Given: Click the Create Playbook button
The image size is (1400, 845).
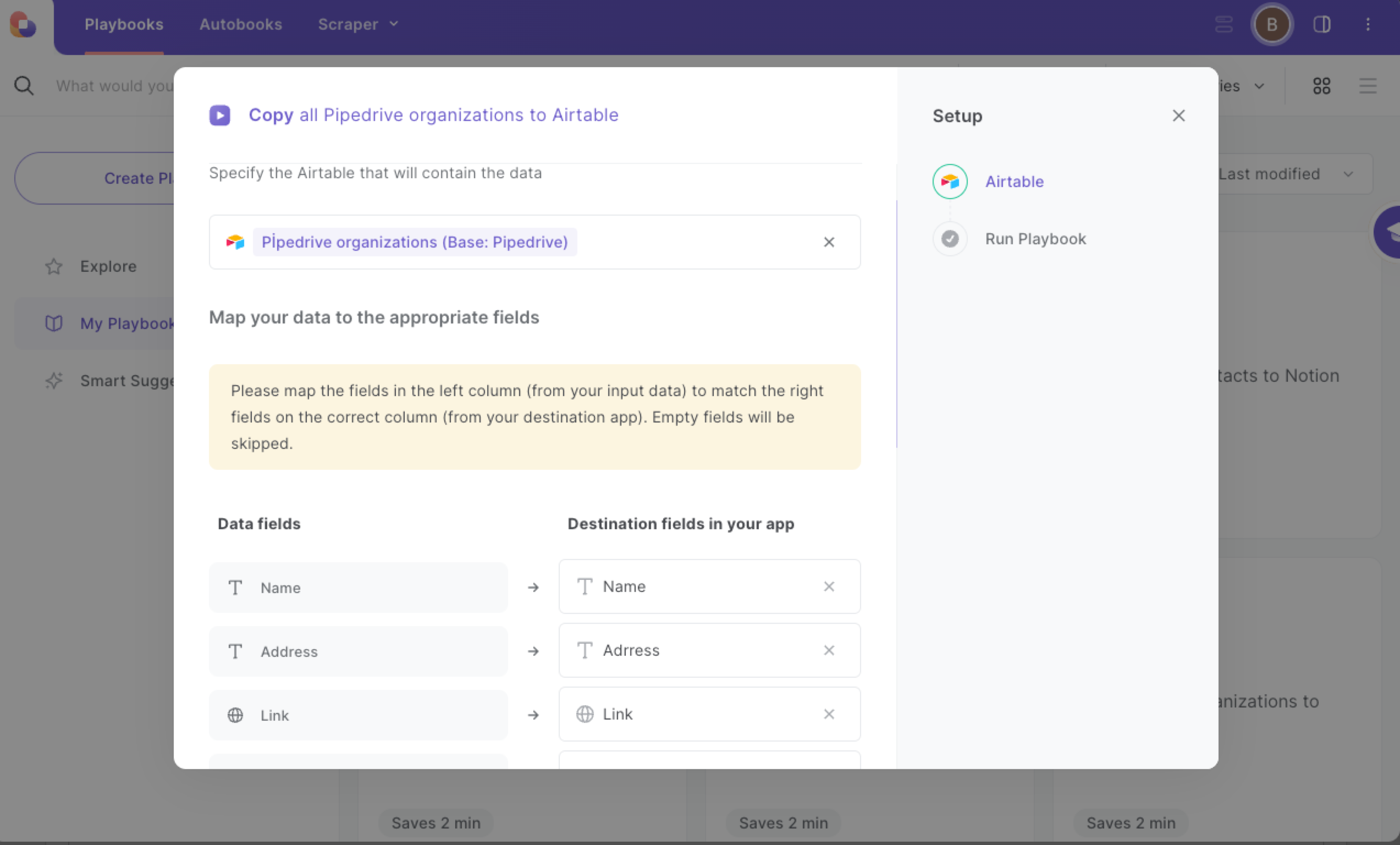Looking at the screenshot, I should click(95, 178).
